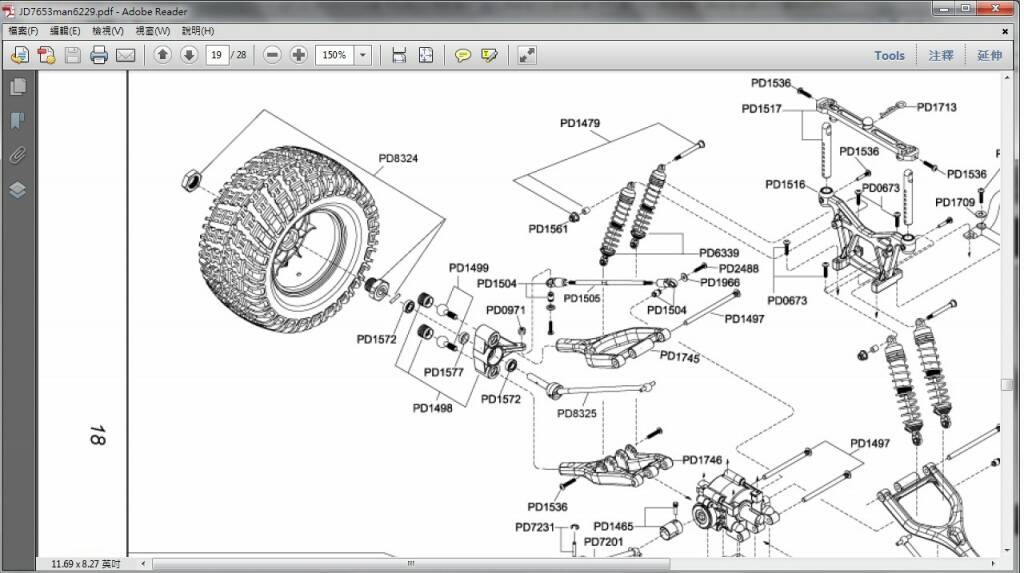Click the horizontal scrollbar right arrow
Image resolution: width=1024 pixels, height=573 pixels.
pos(993,563)
